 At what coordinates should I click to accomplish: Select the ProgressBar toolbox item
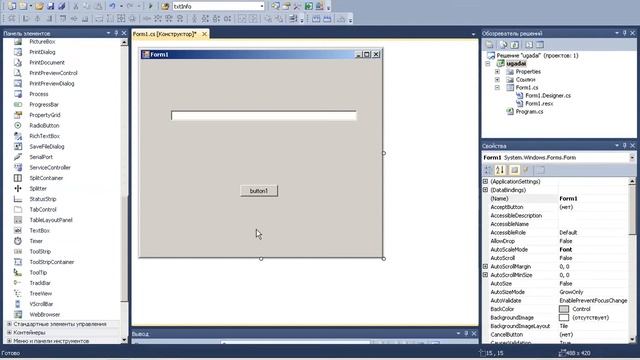(44, 104)
